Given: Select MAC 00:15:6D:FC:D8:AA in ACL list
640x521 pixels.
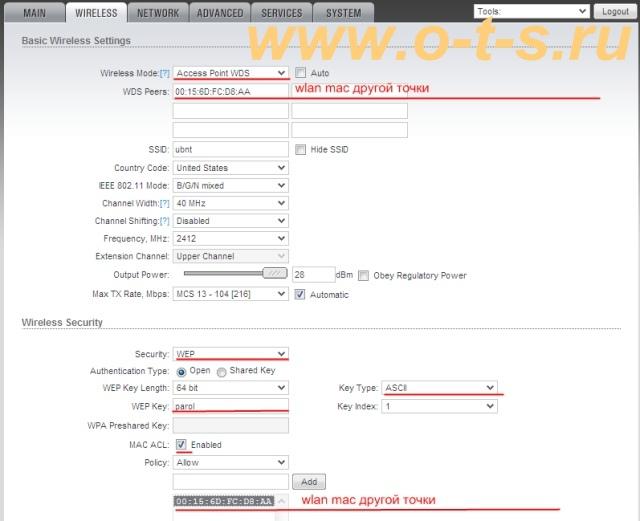Looking at the screenshot, I should pos(224,501).
